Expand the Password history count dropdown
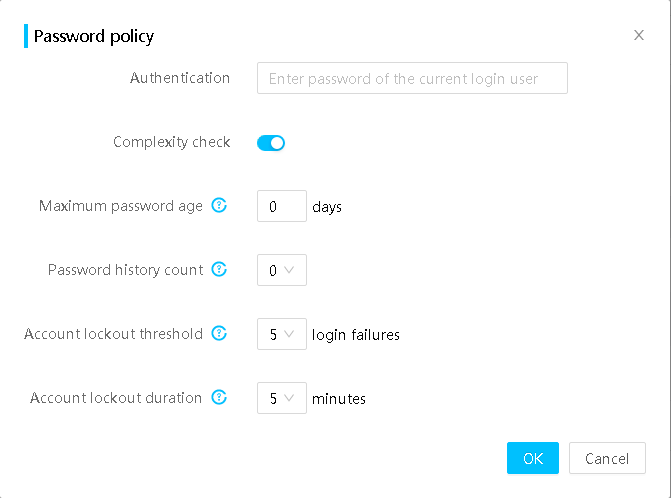The height and width of the screenshot is (498, 671). click(x=282, y=270)
